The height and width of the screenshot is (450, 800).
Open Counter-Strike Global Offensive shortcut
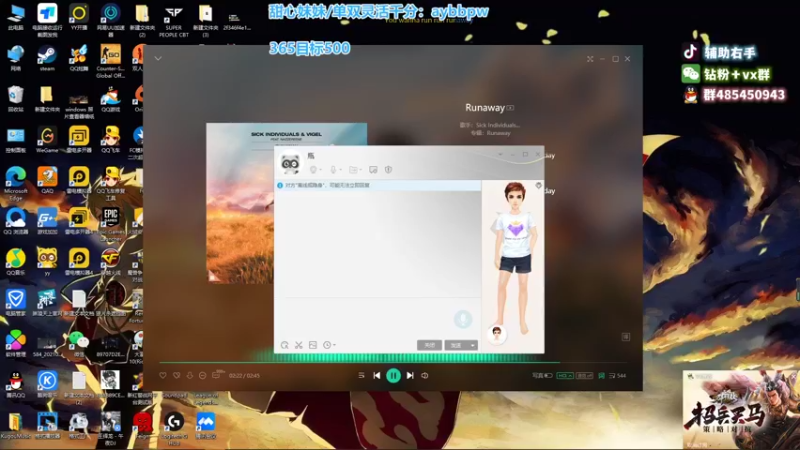click(x=110, y=61)
